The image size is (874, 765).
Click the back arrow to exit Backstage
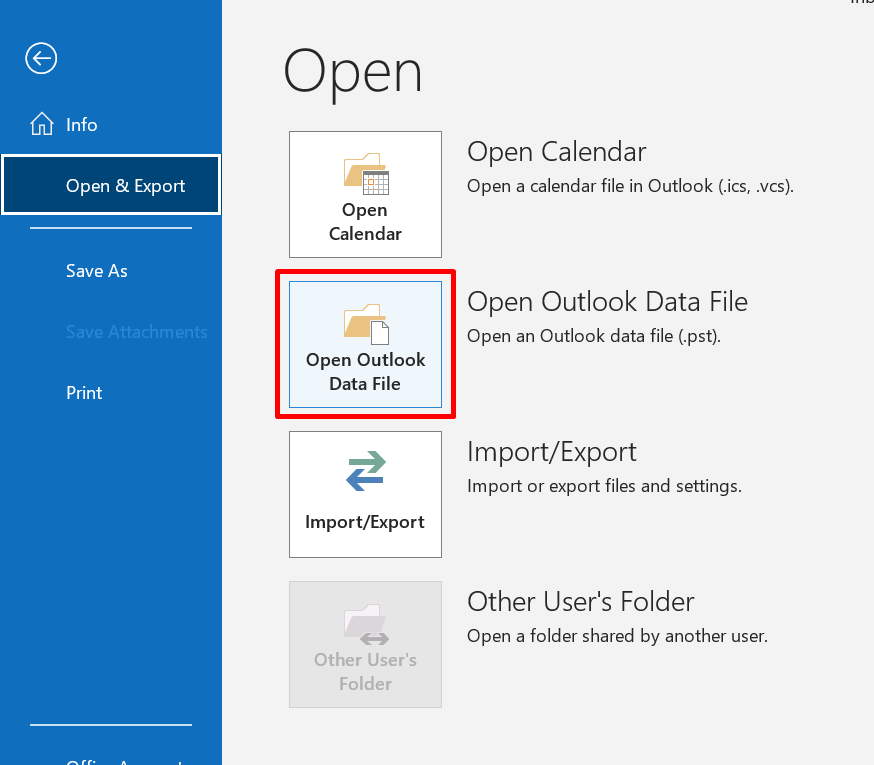click(41, 59)
